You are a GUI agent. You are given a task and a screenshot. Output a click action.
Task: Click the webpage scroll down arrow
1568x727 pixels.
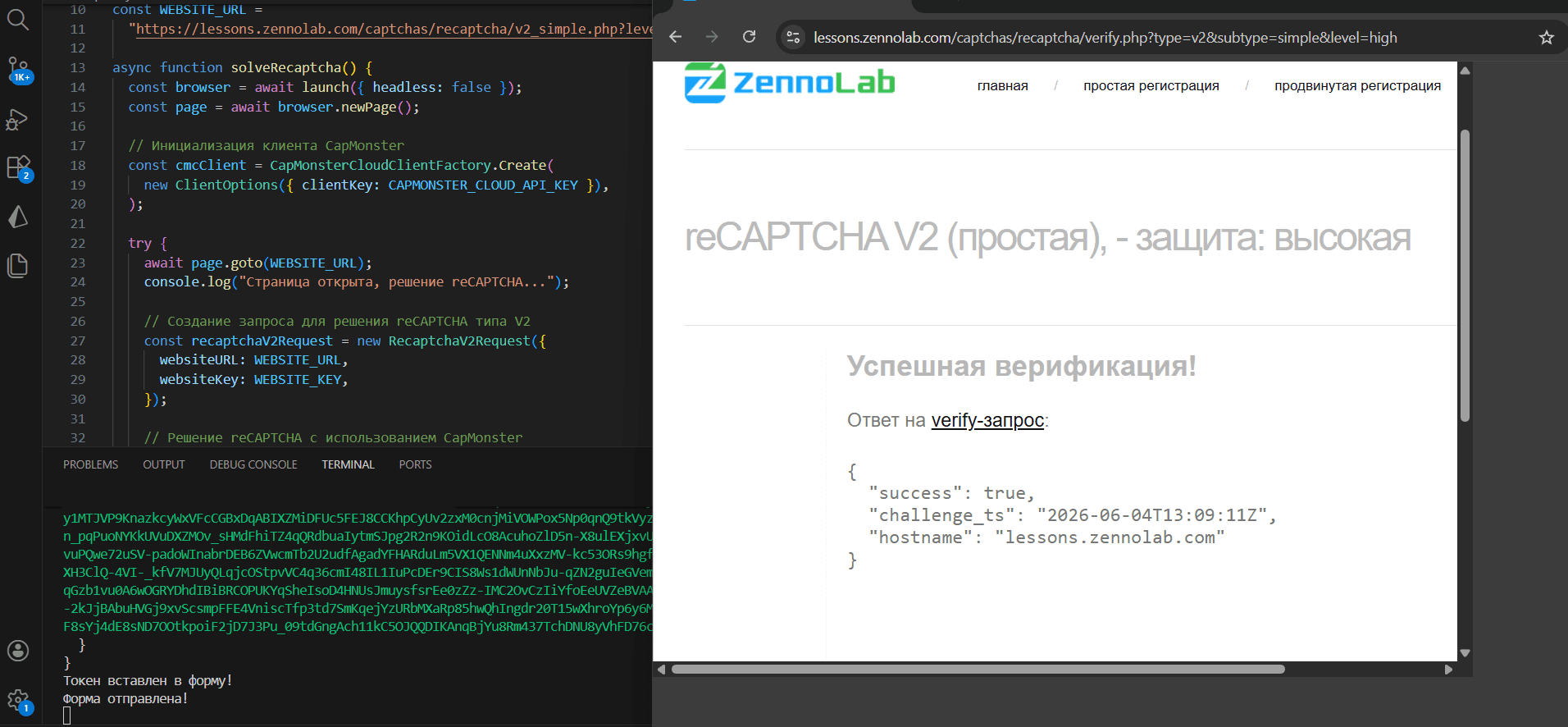(1465, 653)
